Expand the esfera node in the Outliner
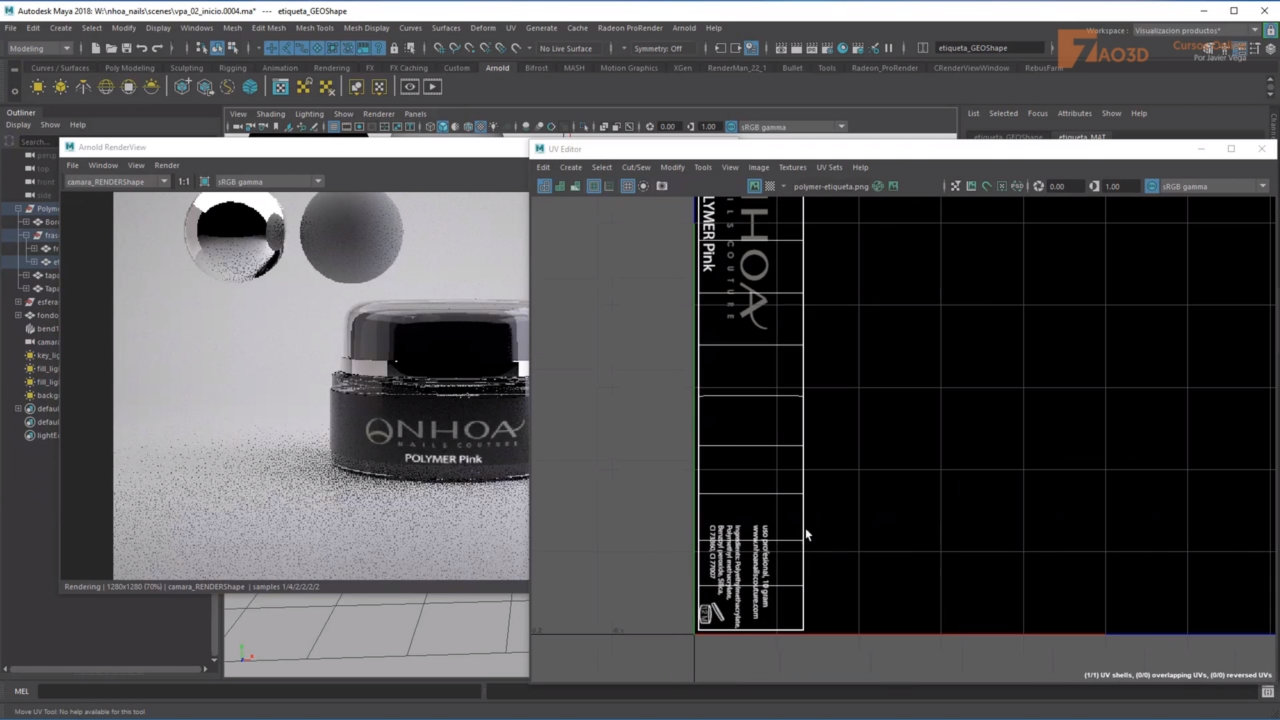1280x720 pixels. point(18,302)
